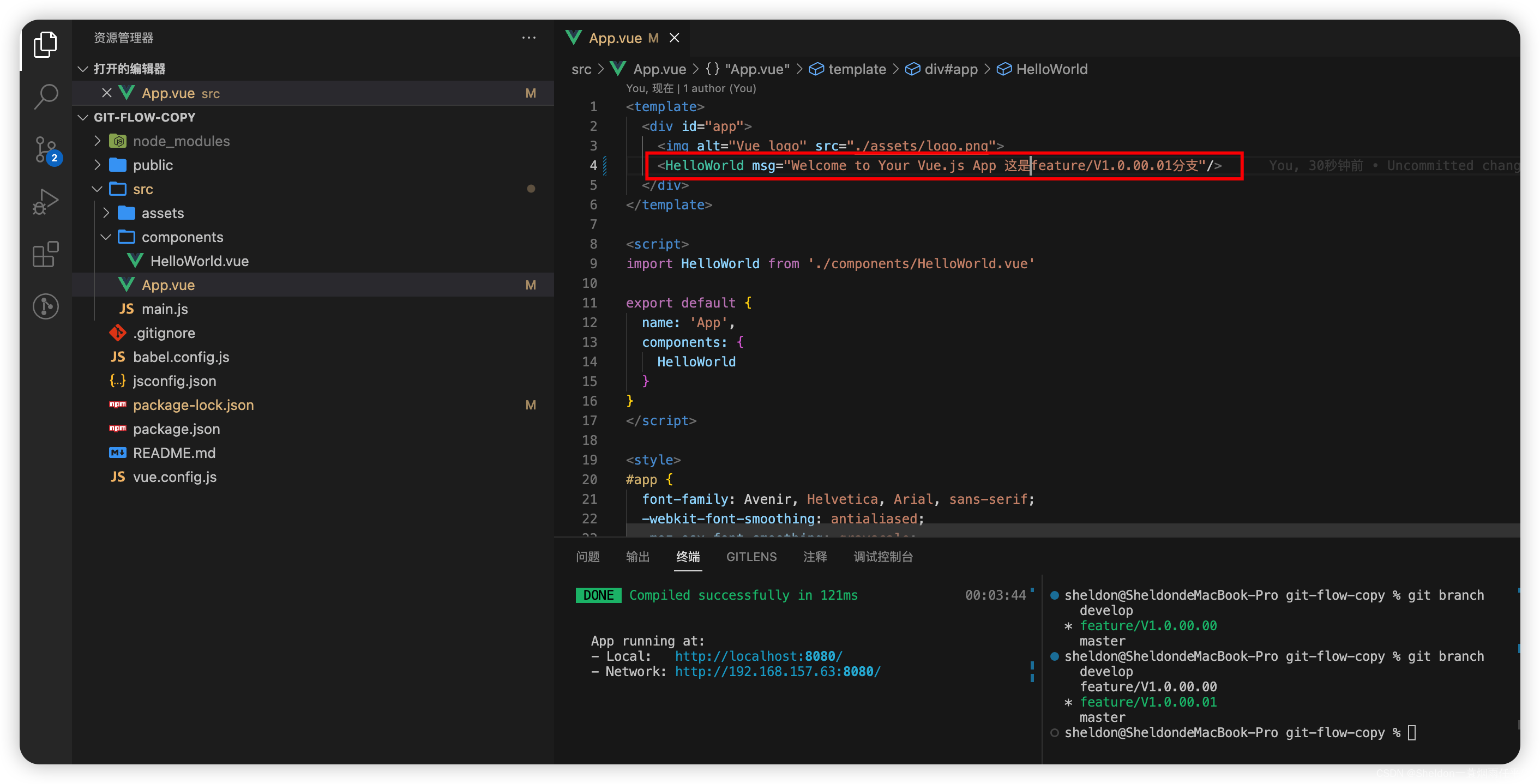Screen dimensions: 1540x784
Task: Switch to the 终端 (Terminal) panel tab
Action: click(x=688, y=557)
